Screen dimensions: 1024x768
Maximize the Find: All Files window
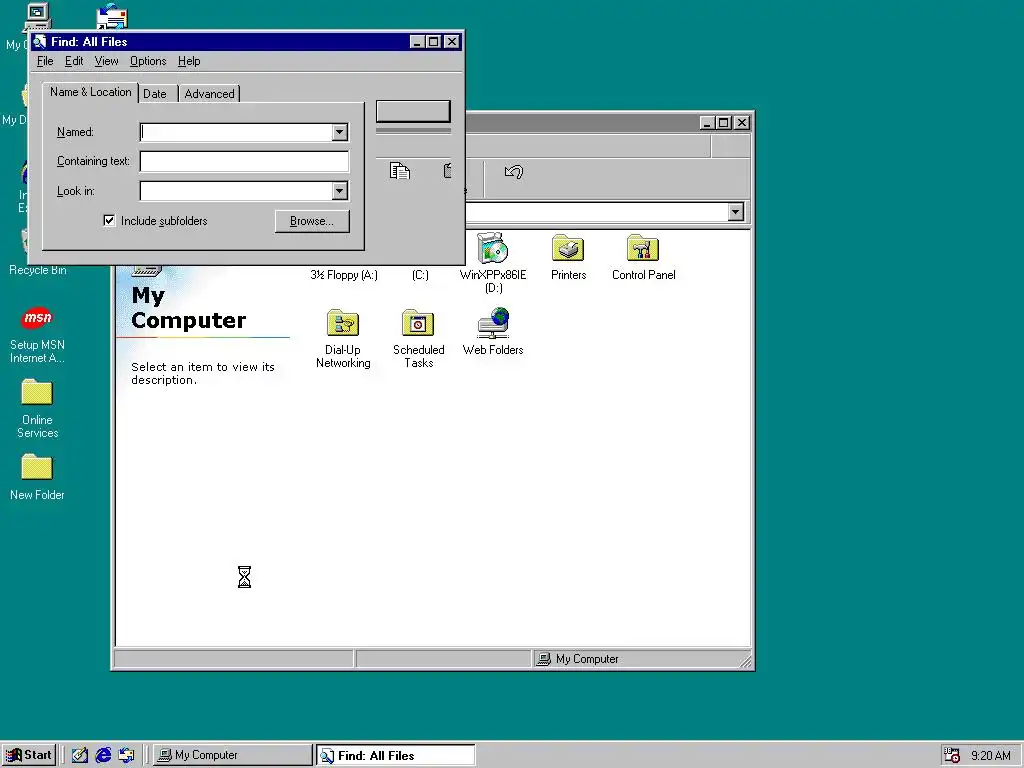[x=434, y=42]
